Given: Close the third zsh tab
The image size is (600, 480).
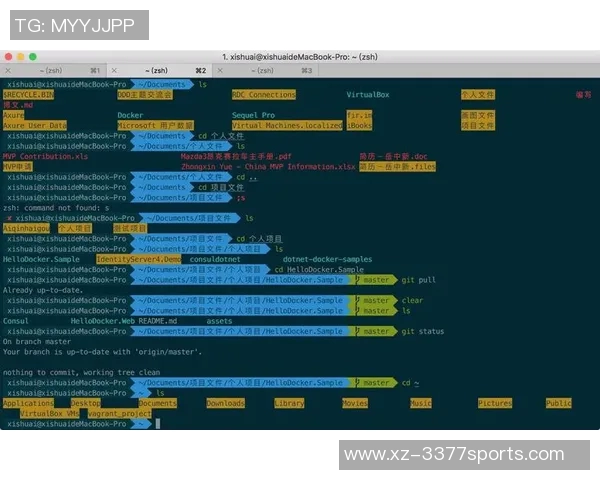Looking at the screenshot, I should click(218, 71).
